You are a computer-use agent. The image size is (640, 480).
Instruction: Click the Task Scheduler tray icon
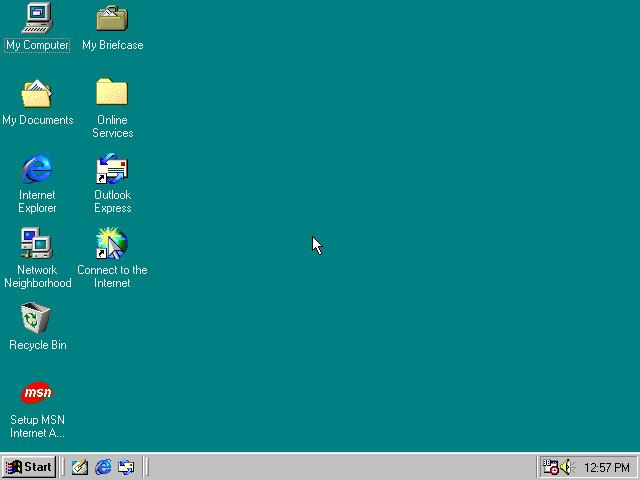[x=550, y=467]
